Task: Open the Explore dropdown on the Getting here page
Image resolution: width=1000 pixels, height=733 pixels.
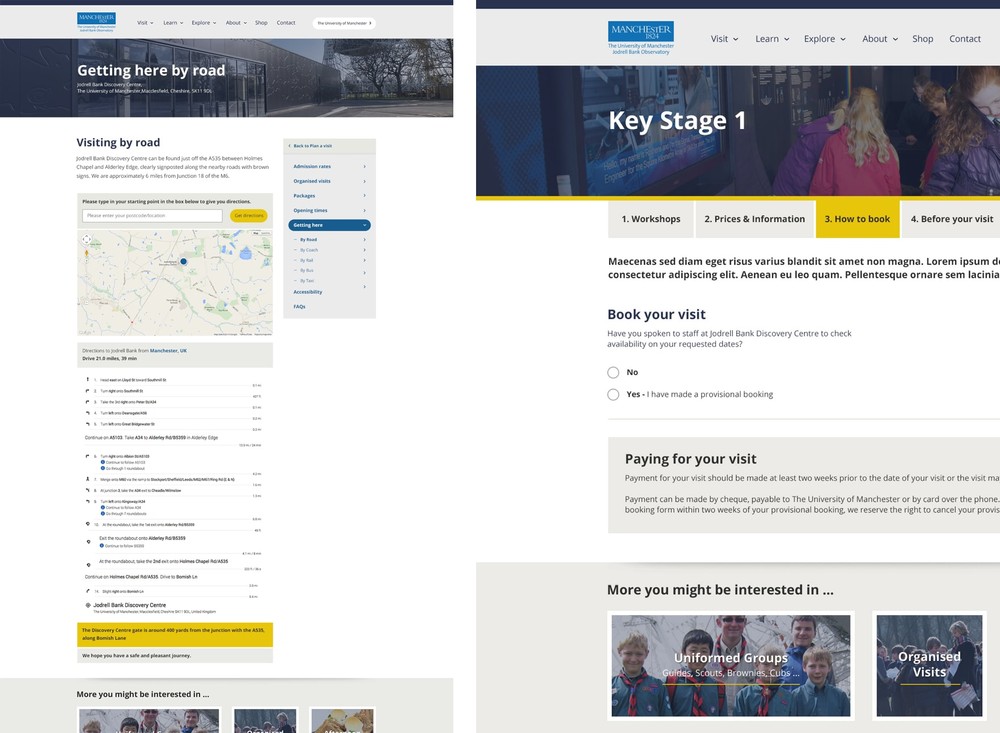Action: coord(204,23)
